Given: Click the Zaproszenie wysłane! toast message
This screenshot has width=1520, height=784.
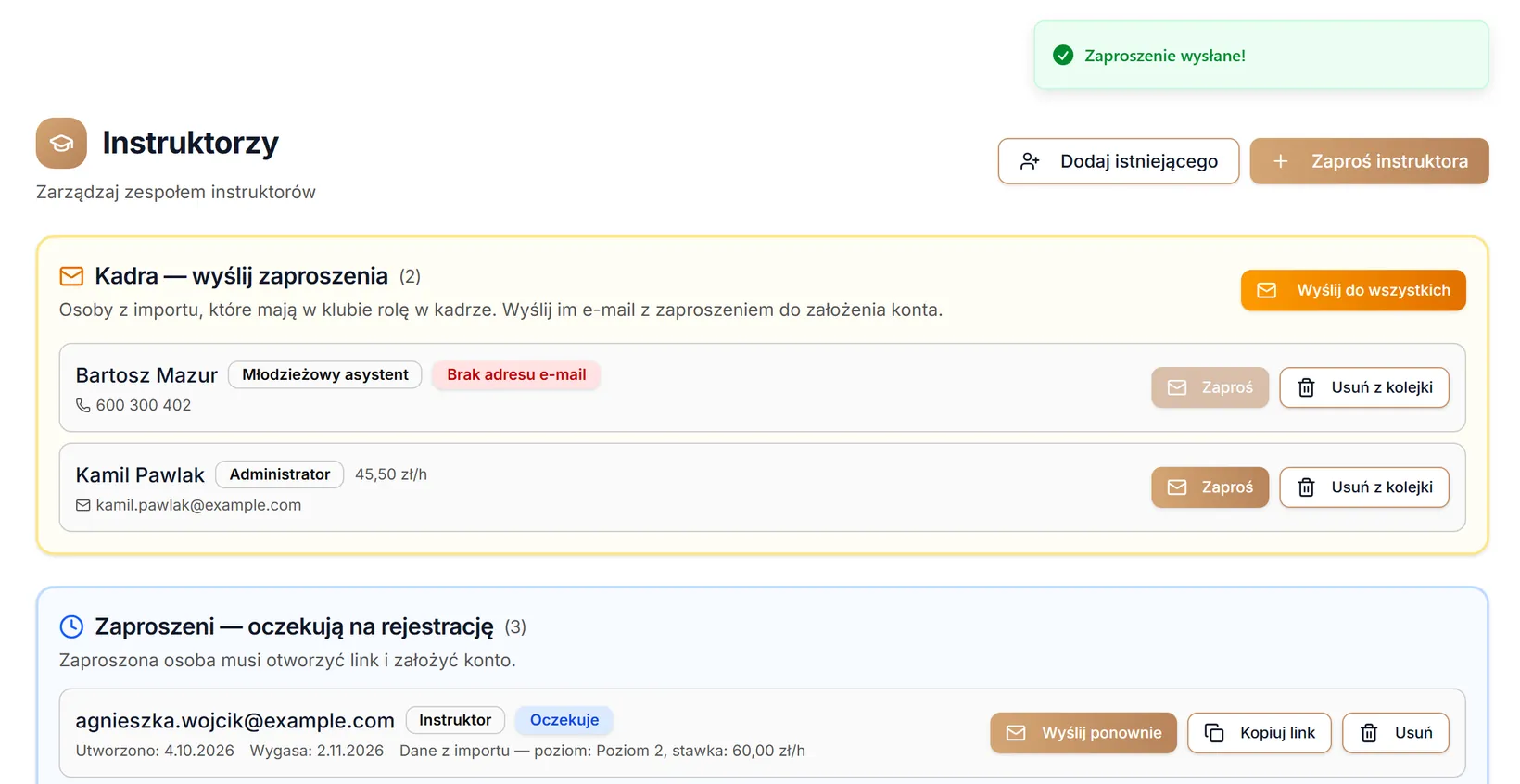Looking at the screenshot, I should [1165, 56].
